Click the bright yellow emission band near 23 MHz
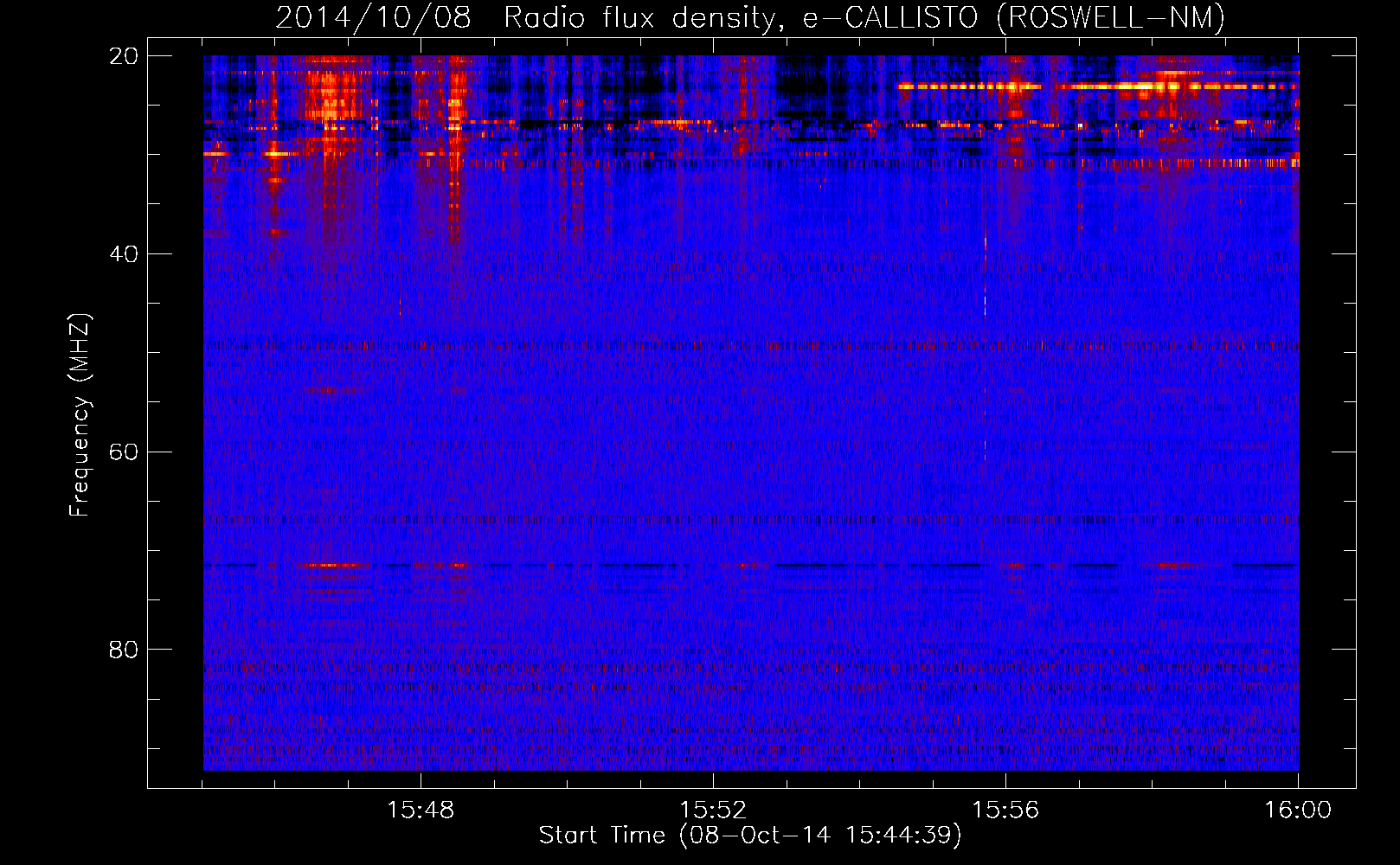1400x865 pixels. 1097,86
